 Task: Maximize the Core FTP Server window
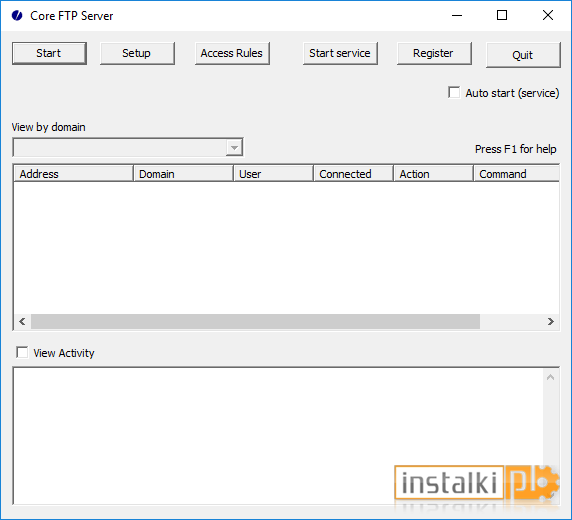pyautogui.click(x=502, y=15)
